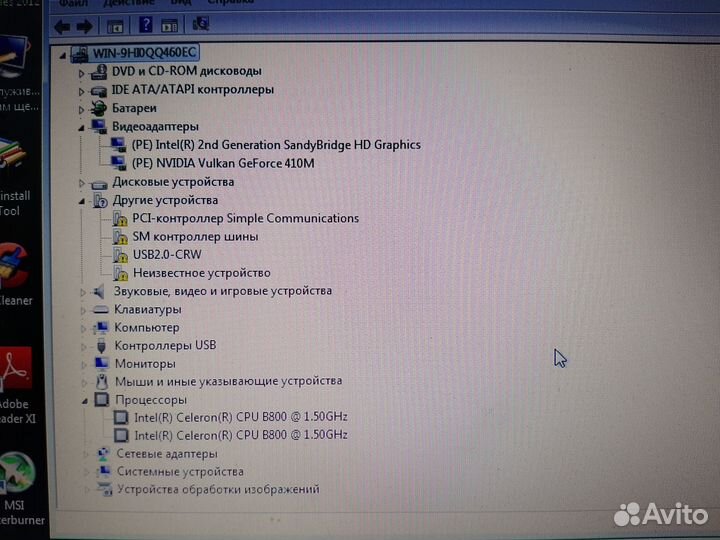Select the Сетевые адаптеры category label
The height and width of the screenshot is (540, 720).
click(167, 454)
